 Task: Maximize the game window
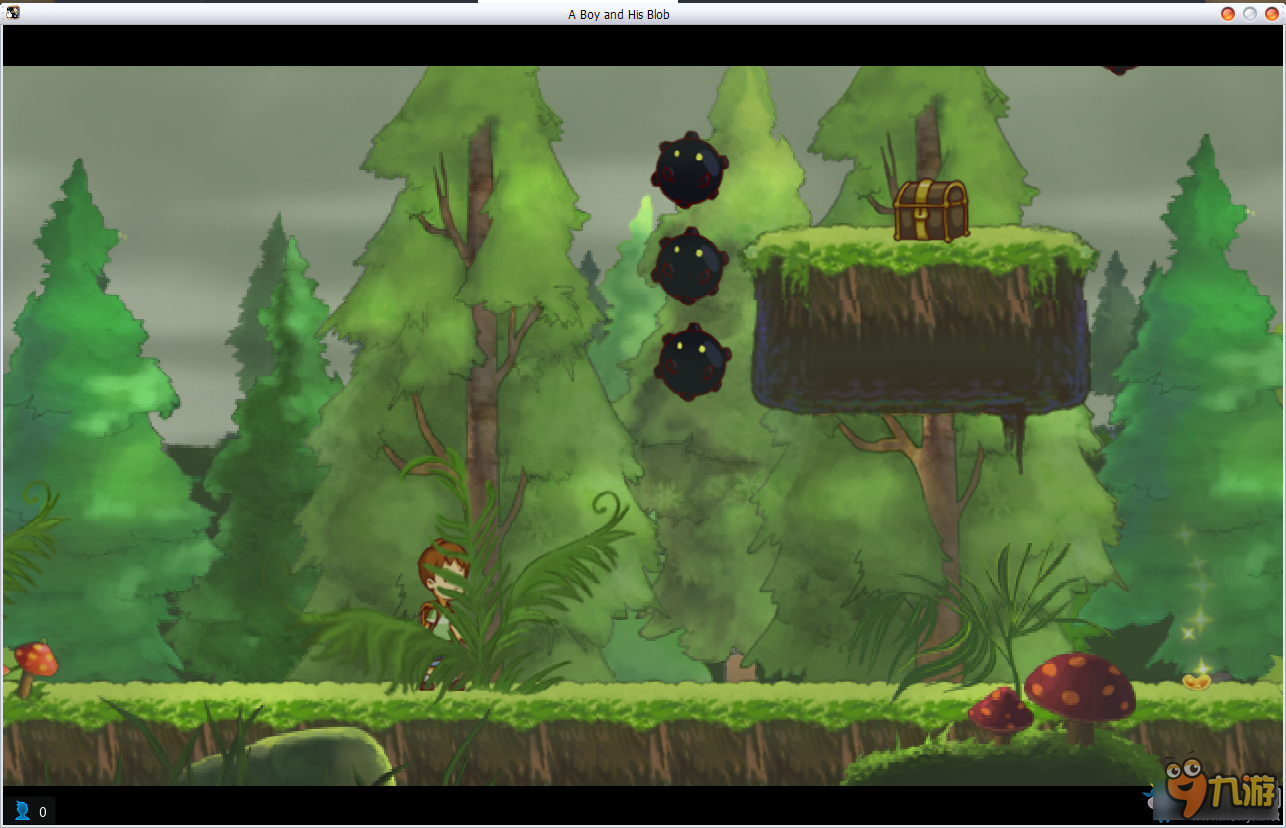point(1250,14)
